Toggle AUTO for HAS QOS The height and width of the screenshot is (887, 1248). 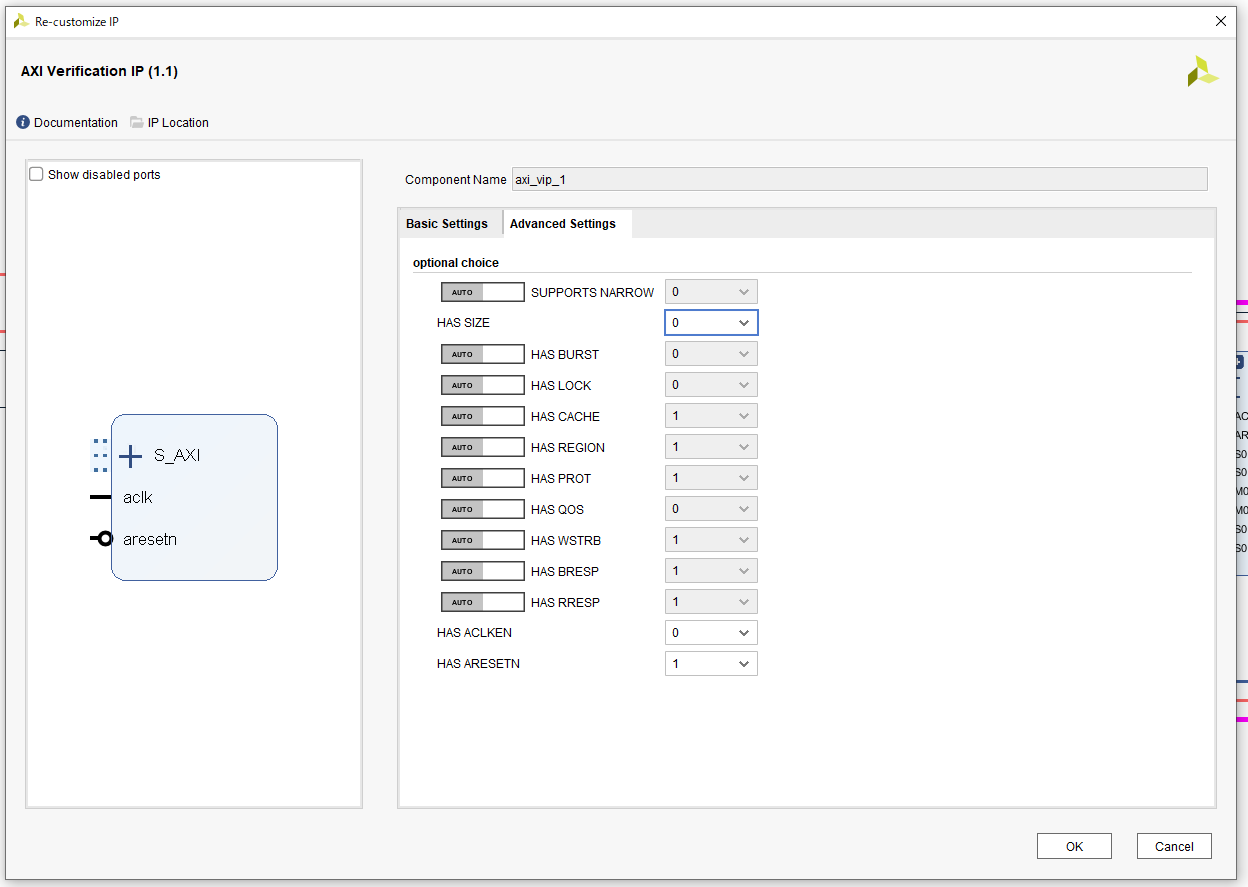point(482,508)
